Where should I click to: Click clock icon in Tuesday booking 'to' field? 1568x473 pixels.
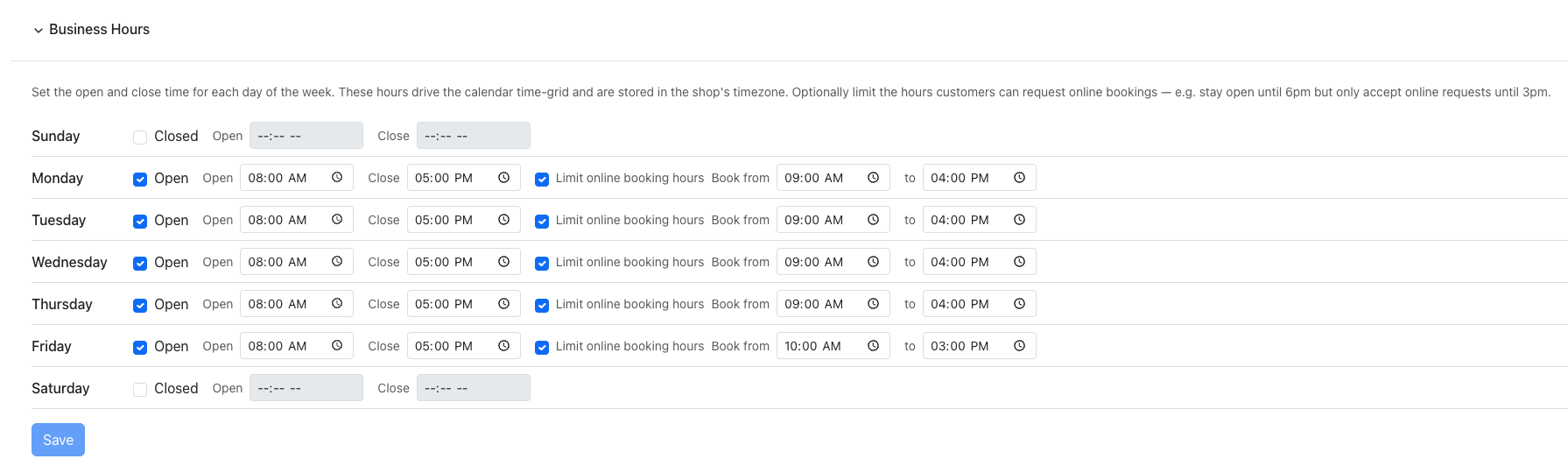[x=1020, y=220]
